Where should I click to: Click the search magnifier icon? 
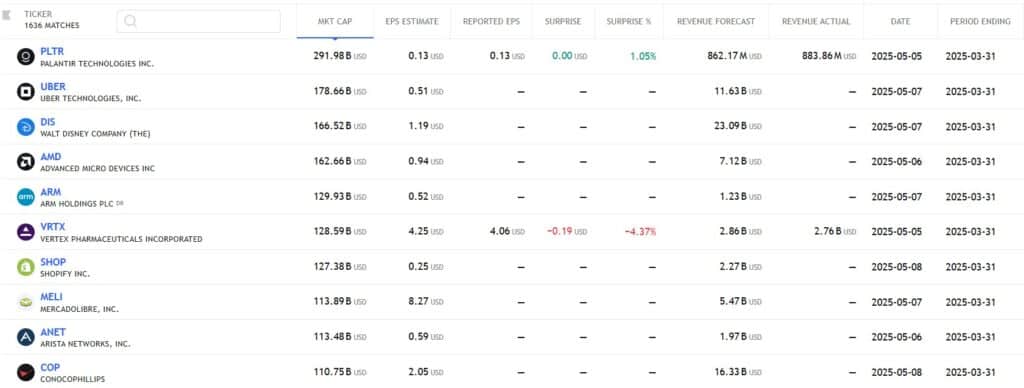coord(130,21)
